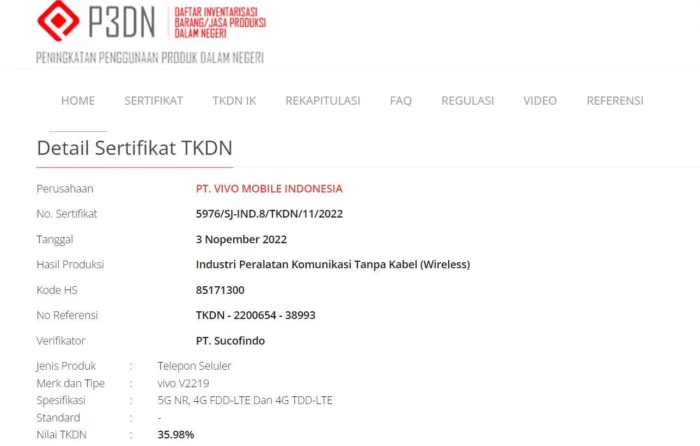700x446 pixels.
Task: Click the Peningkatan Penggunaan Produk Dalam Negeri tagline
Action: [x=150, y=58]
